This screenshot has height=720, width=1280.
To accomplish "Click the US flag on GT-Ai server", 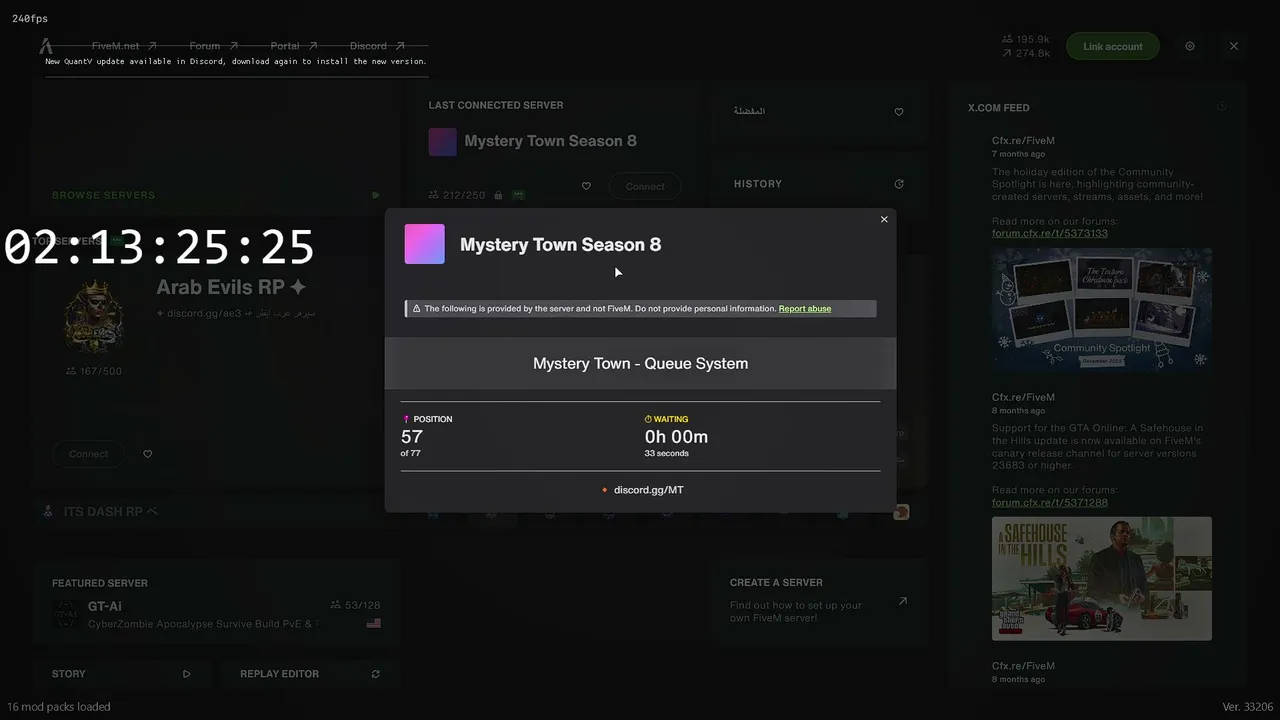I will [x=374, y=623].
